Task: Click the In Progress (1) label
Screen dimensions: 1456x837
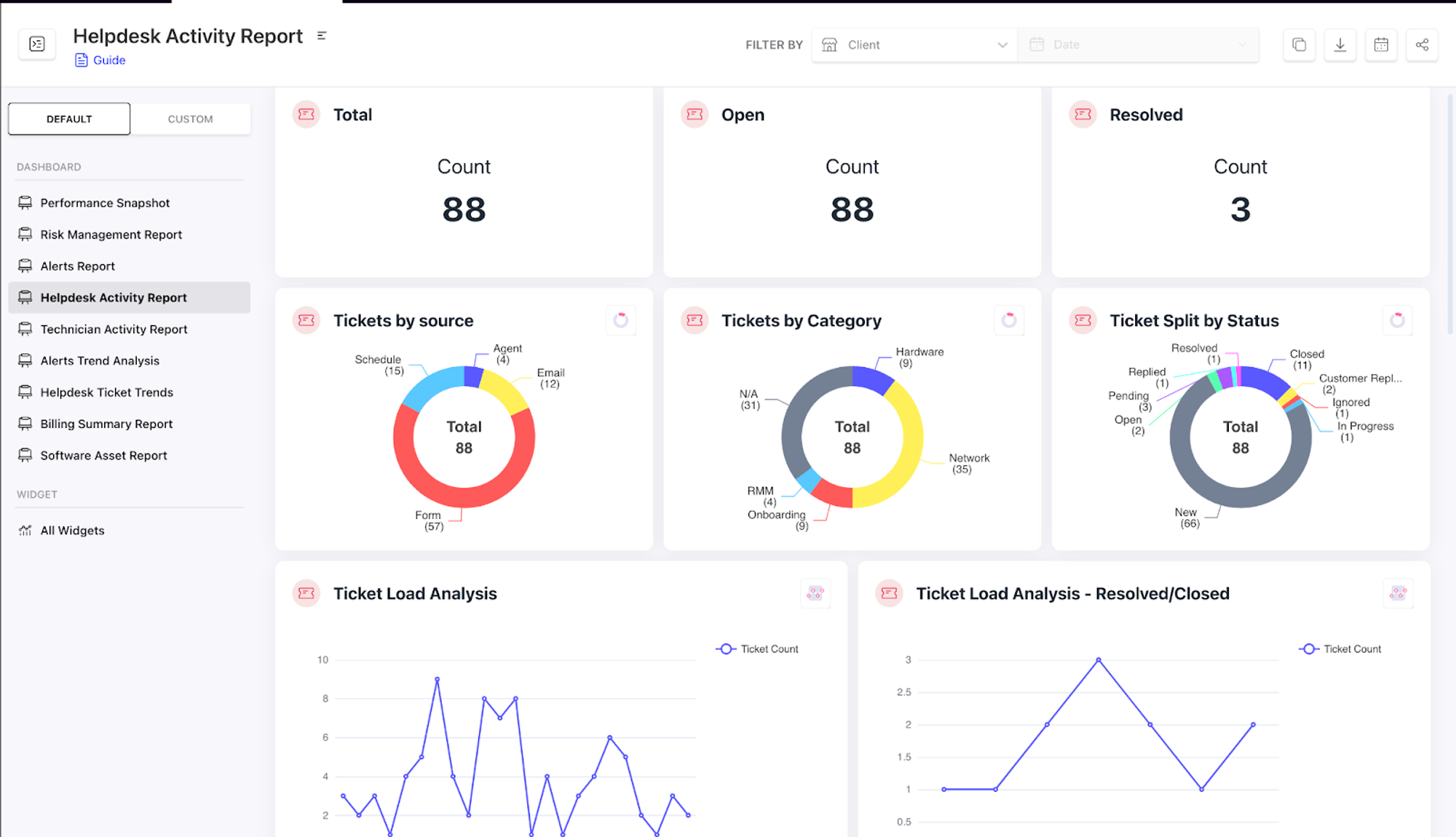Action: [x=1365, y=432]
